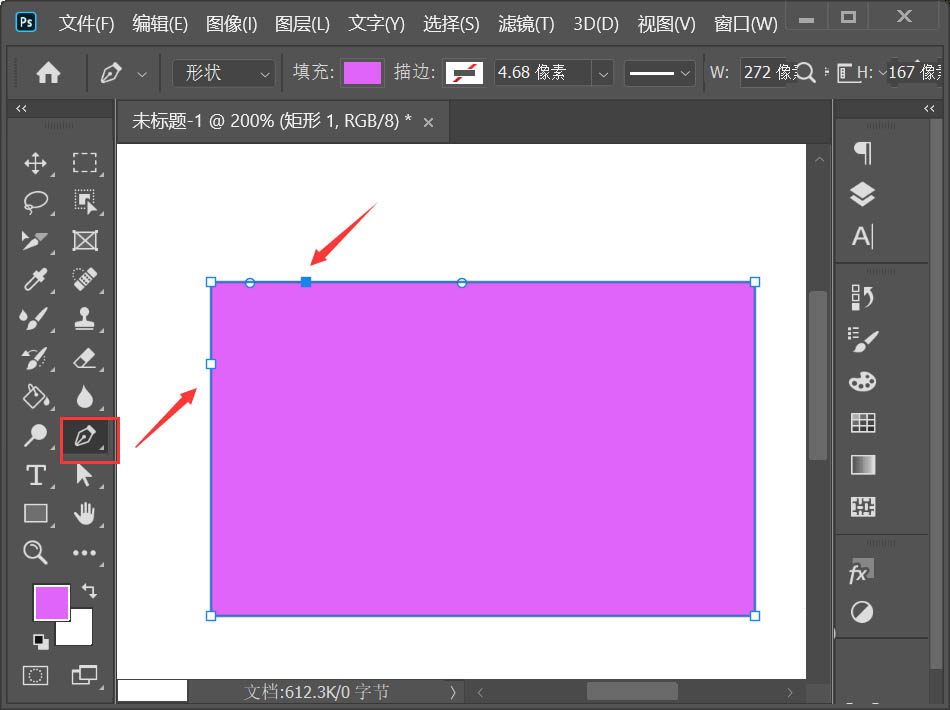950x710 pixels.
Task: Open the stroke line style dropdown
Action: [x=659, y=72]
